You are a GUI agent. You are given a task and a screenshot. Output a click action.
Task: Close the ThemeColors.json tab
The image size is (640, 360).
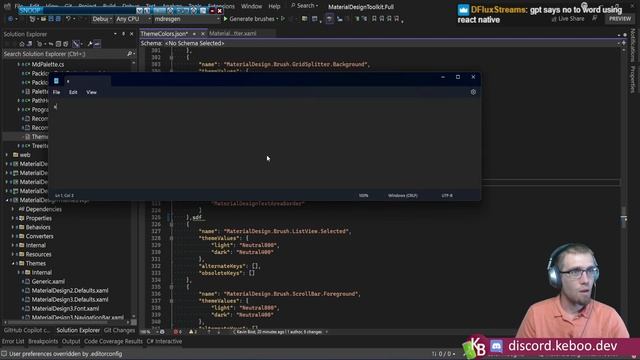point(202,34)
